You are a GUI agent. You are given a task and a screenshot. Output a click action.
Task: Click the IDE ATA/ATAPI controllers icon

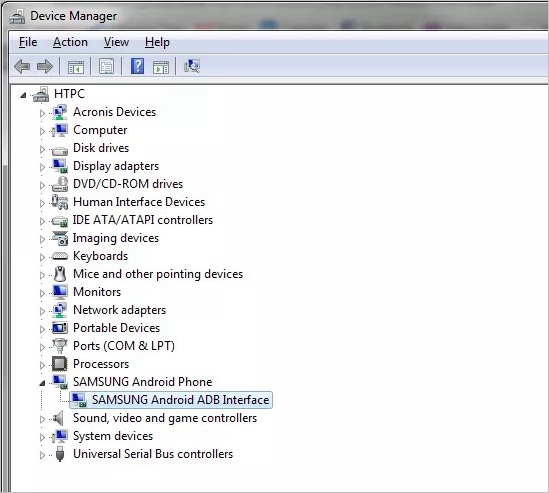pyautogui.click(x=60, y=221)
